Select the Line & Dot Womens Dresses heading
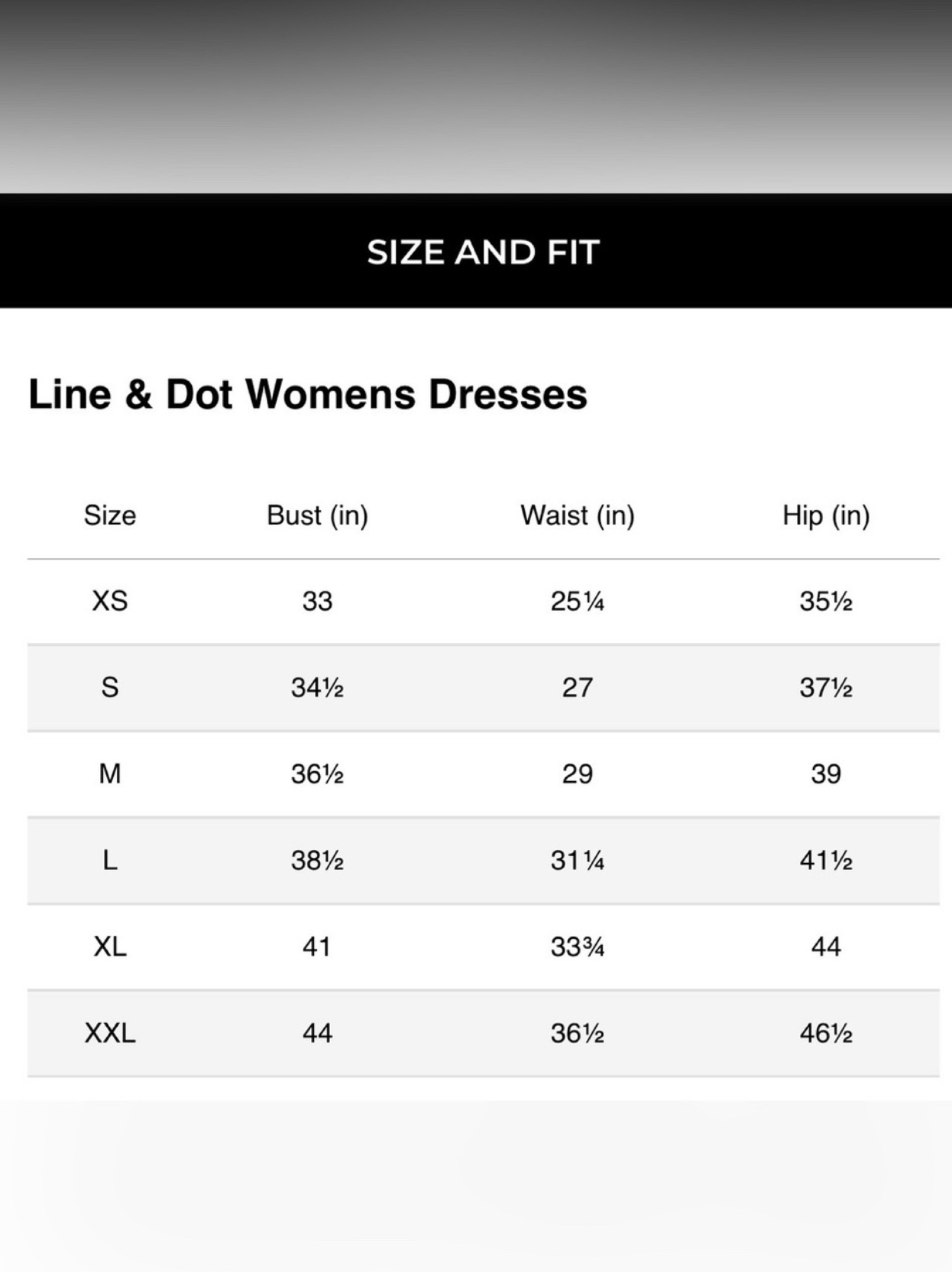This screenshot has height=1272, width=952. click(x=308, y=394)
